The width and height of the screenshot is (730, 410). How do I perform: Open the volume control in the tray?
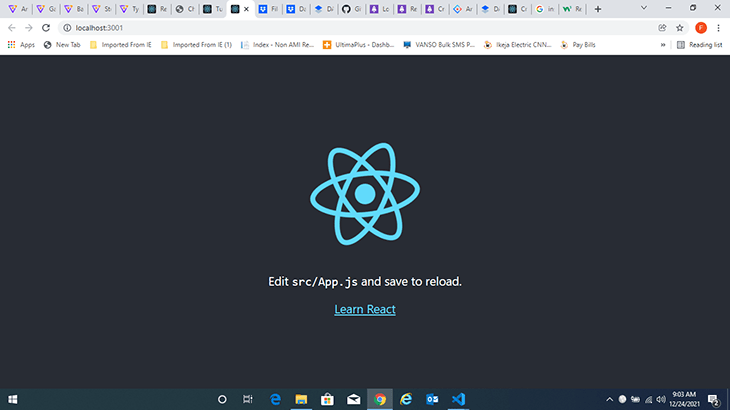[x=661, y=399]
